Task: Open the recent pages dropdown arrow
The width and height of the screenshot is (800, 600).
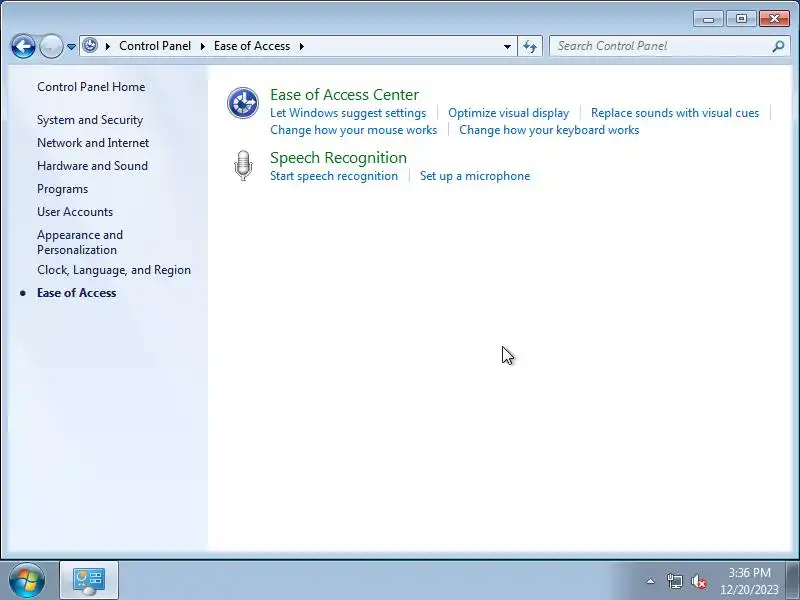Action: pos(71,46)
